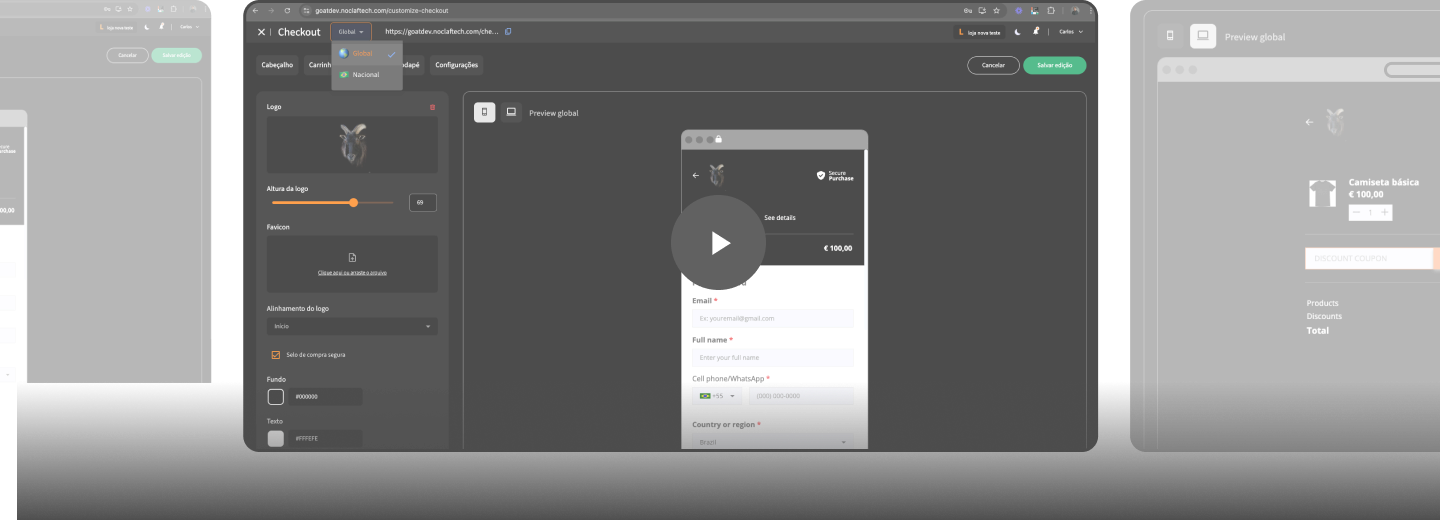Choose Nacional from the region menu
This screenshot has height=520, width=1440.
367,74
